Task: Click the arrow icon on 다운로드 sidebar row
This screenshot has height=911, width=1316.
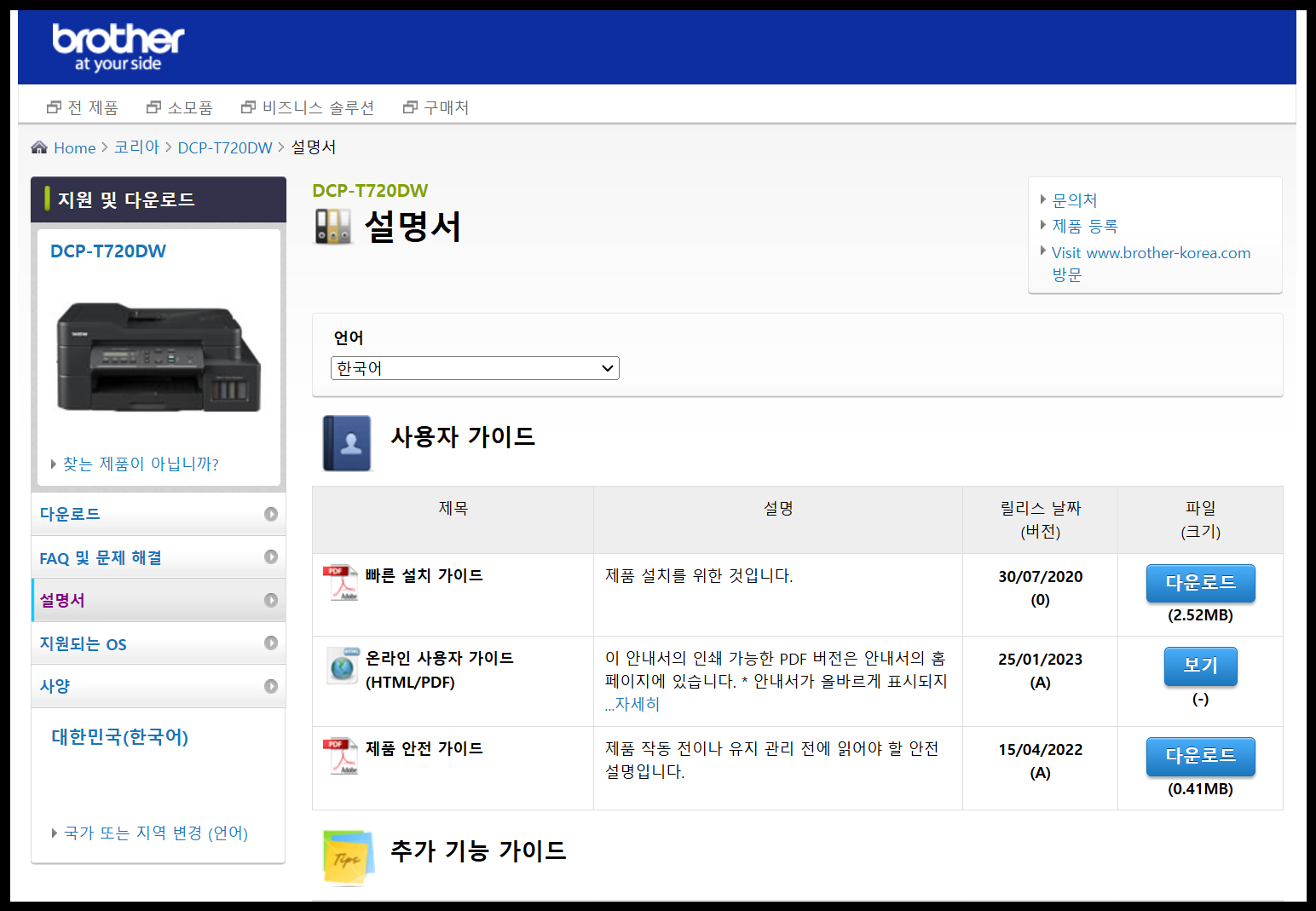Action: coord(271,514)
